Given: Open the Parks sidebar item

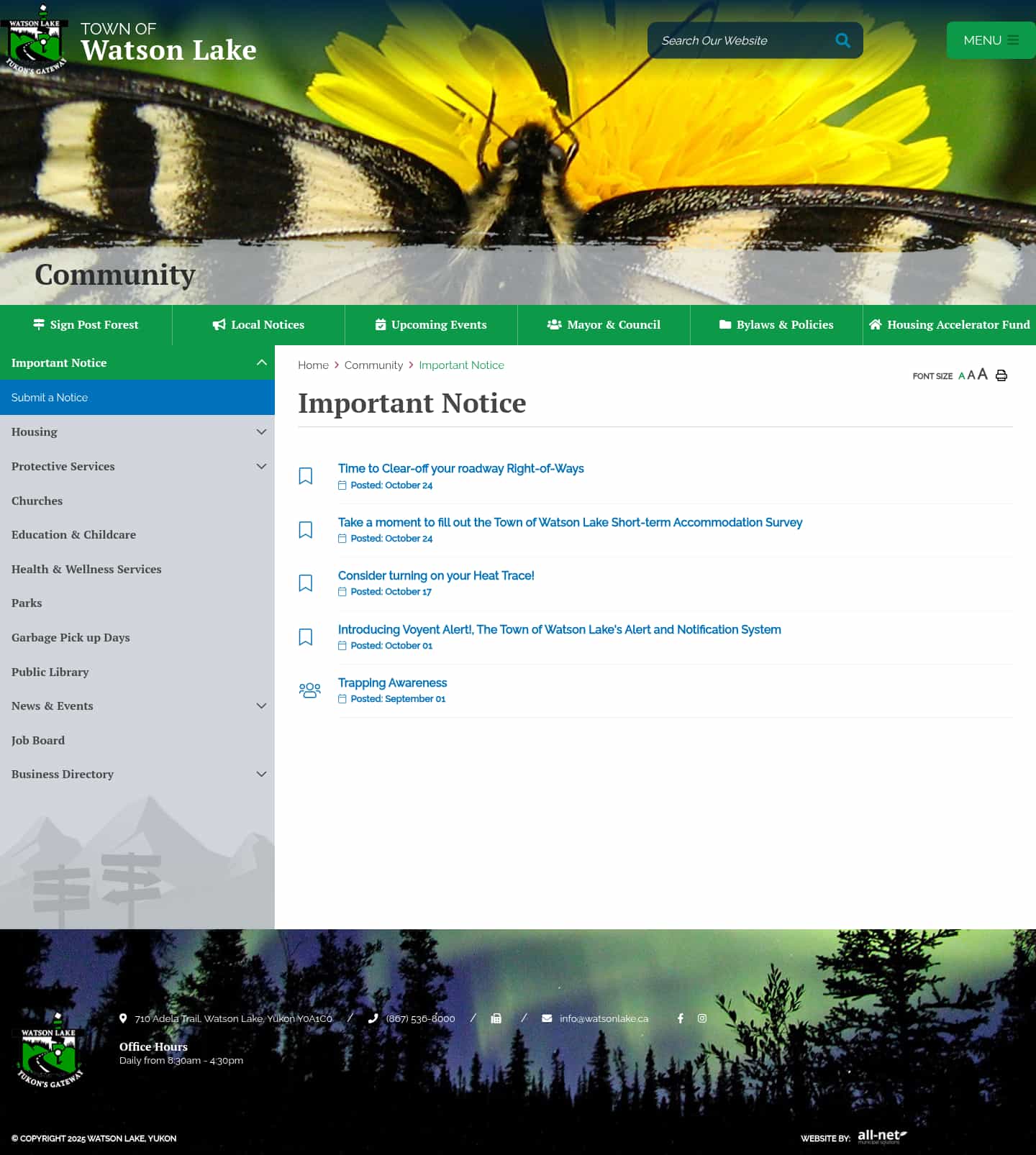Looking at the screenshot, I should point(137,603).
